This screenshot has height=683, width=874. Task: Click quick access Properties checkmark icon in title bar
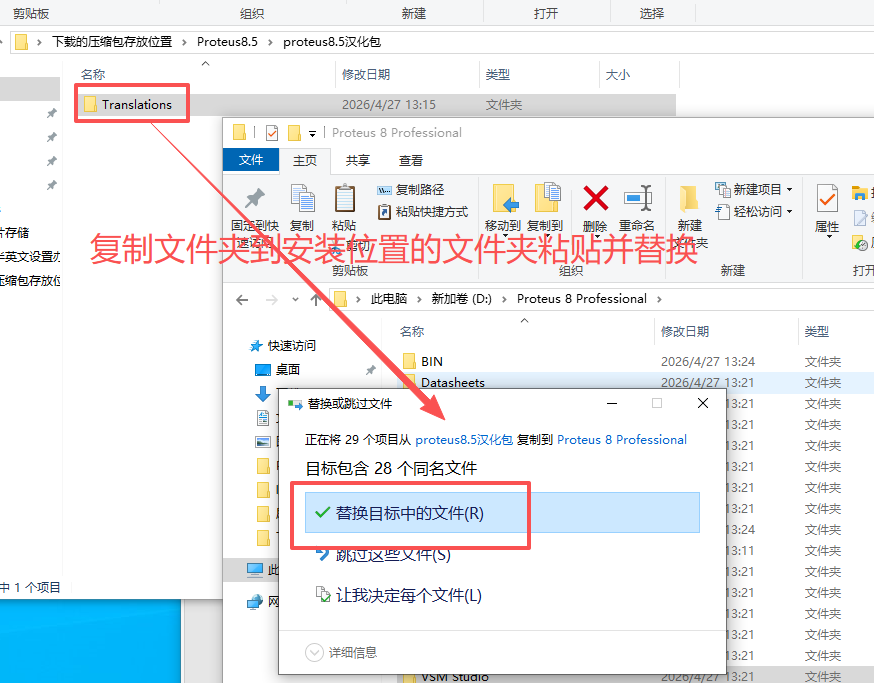(x=272, y=133)
